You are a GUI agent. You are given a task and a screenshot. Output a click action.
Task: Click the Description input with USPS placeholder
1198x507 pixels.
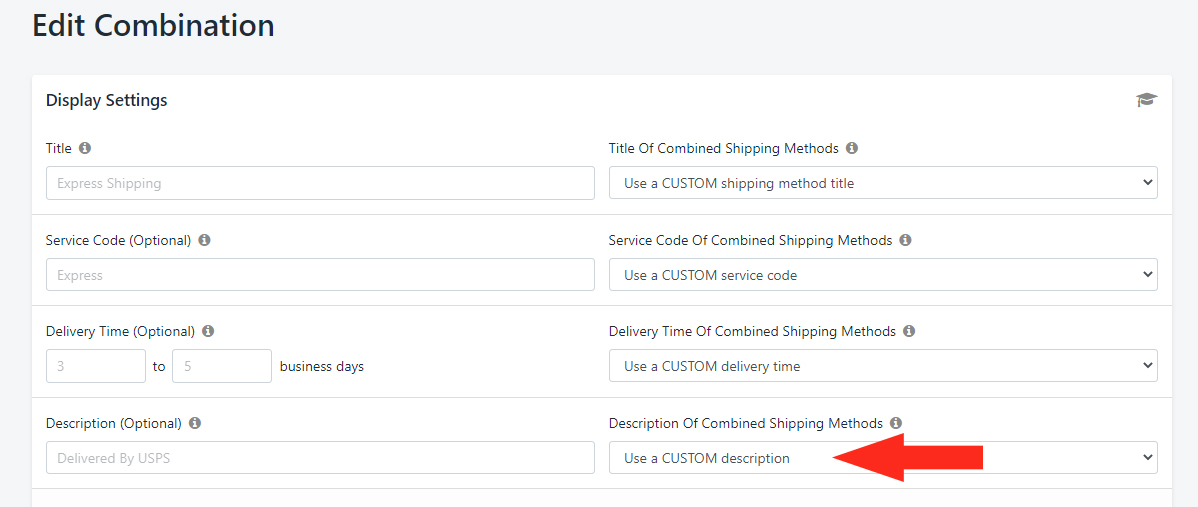coord(320,458)
